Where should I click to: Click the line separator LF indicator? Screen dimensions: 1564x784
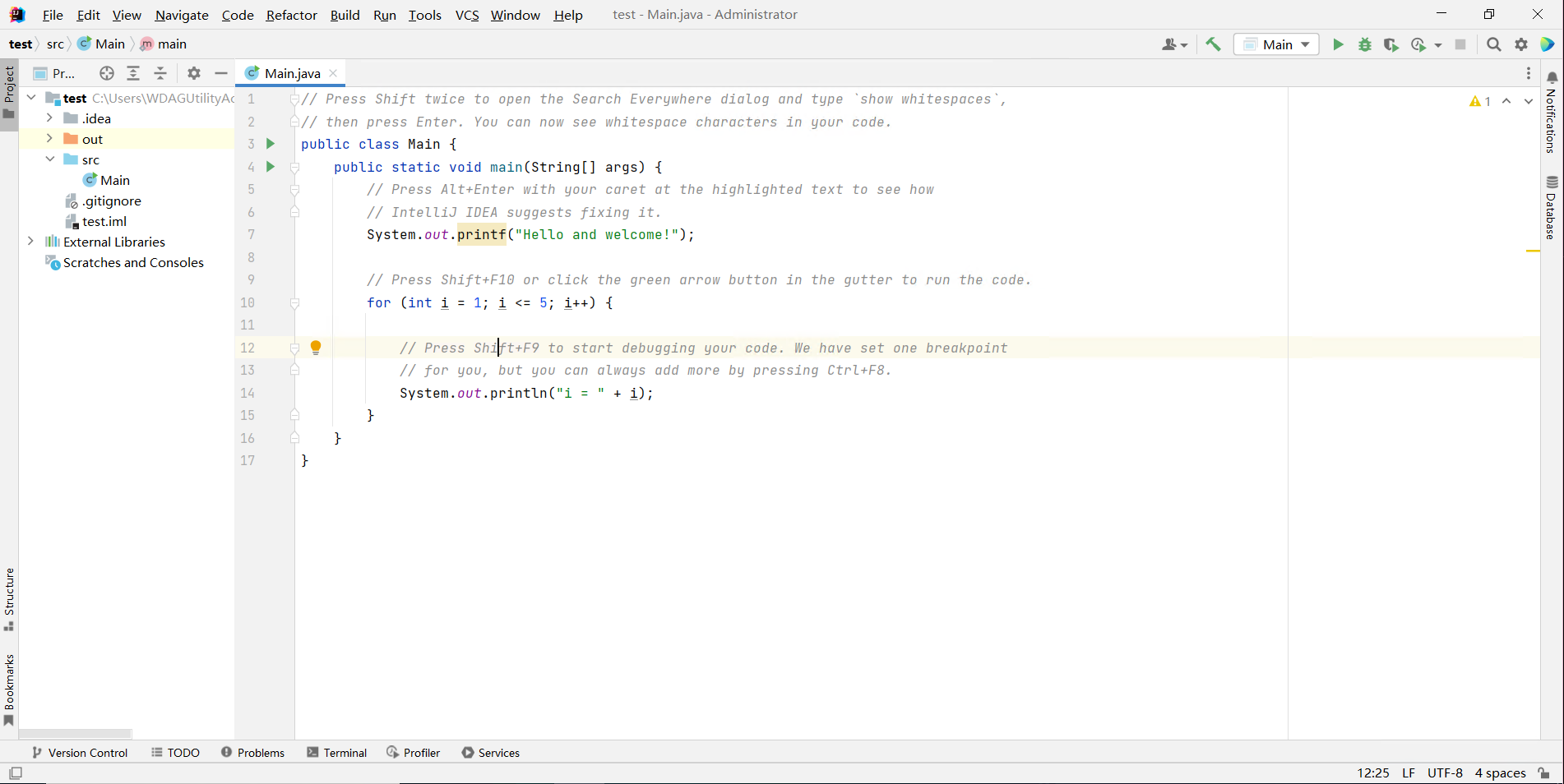click(x=1409, y=773)
